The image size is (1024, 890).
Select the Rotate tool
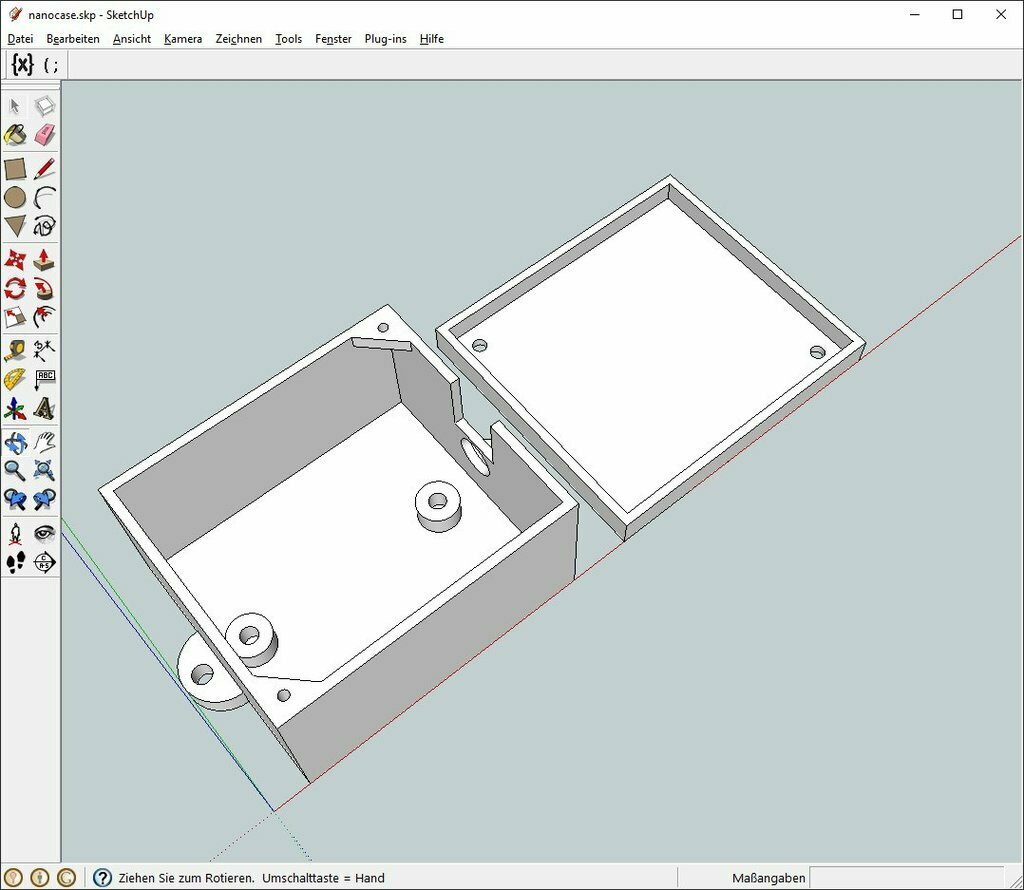(14, 289)
